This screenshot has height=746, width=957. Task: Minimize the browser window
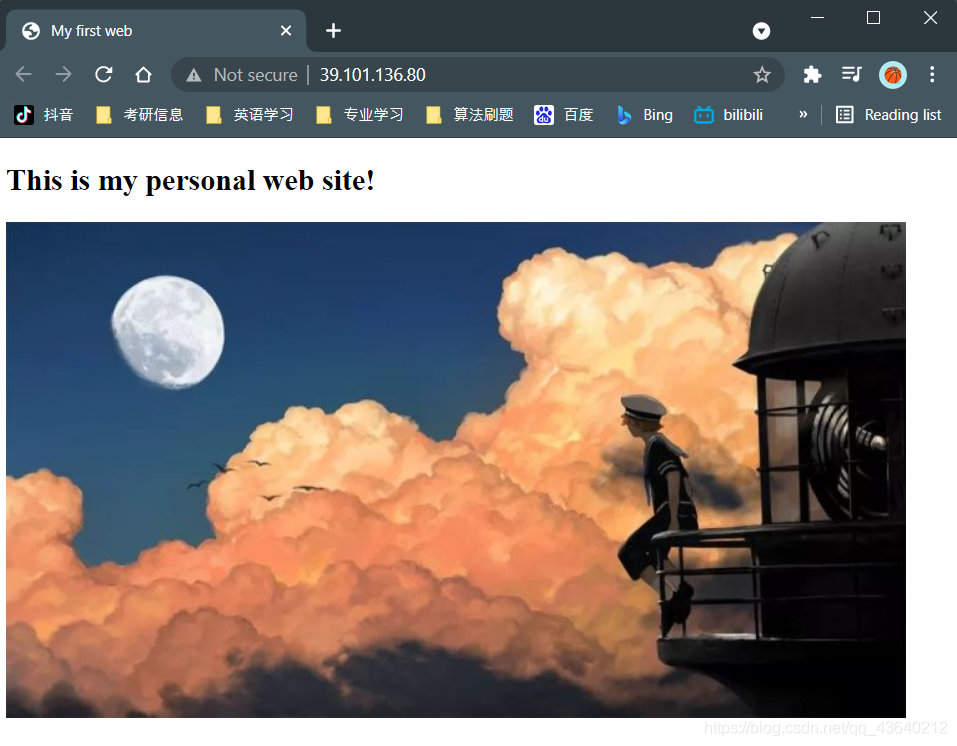pos(817,18)
